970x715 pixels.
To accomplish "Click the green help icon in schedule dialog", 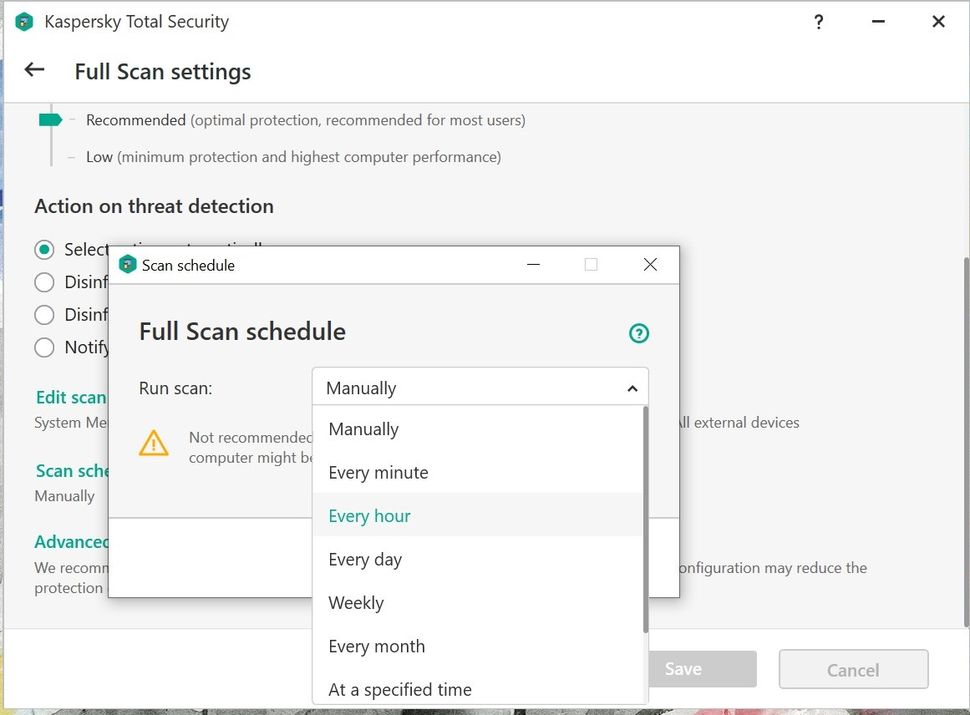I will tap(639, 333).
